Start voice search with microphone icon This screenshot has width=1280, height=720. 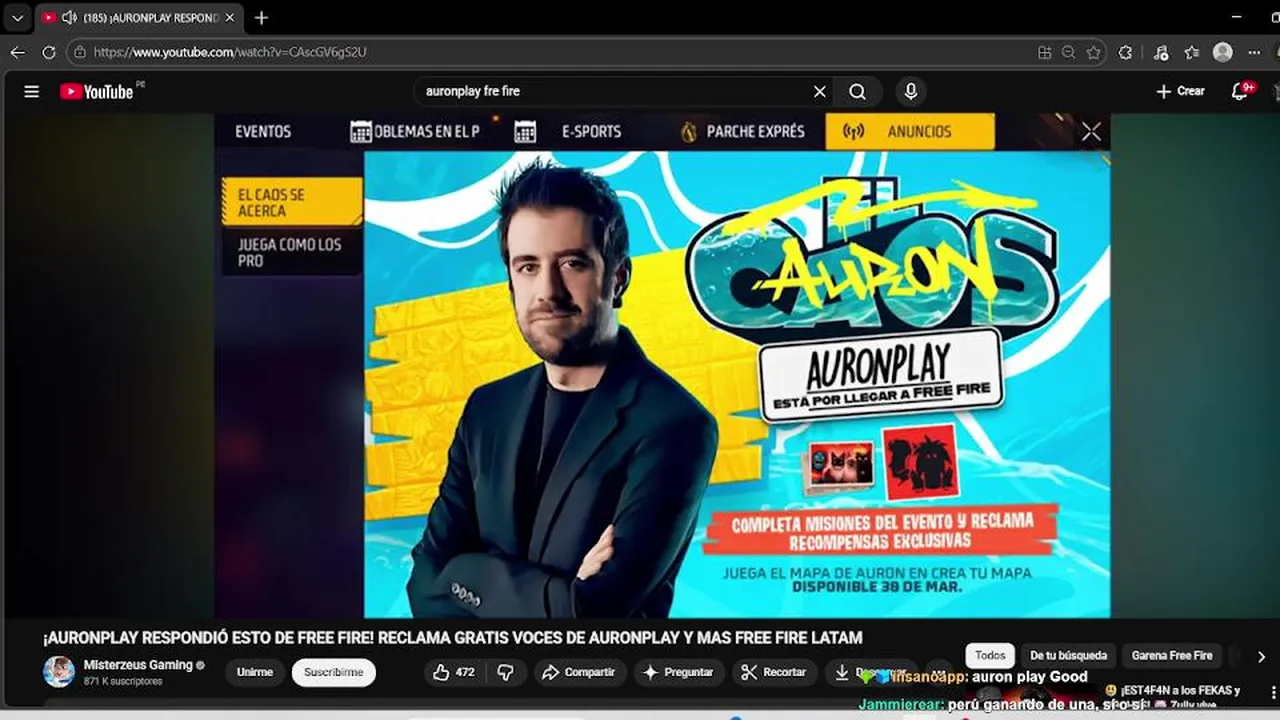click(910, 91)
